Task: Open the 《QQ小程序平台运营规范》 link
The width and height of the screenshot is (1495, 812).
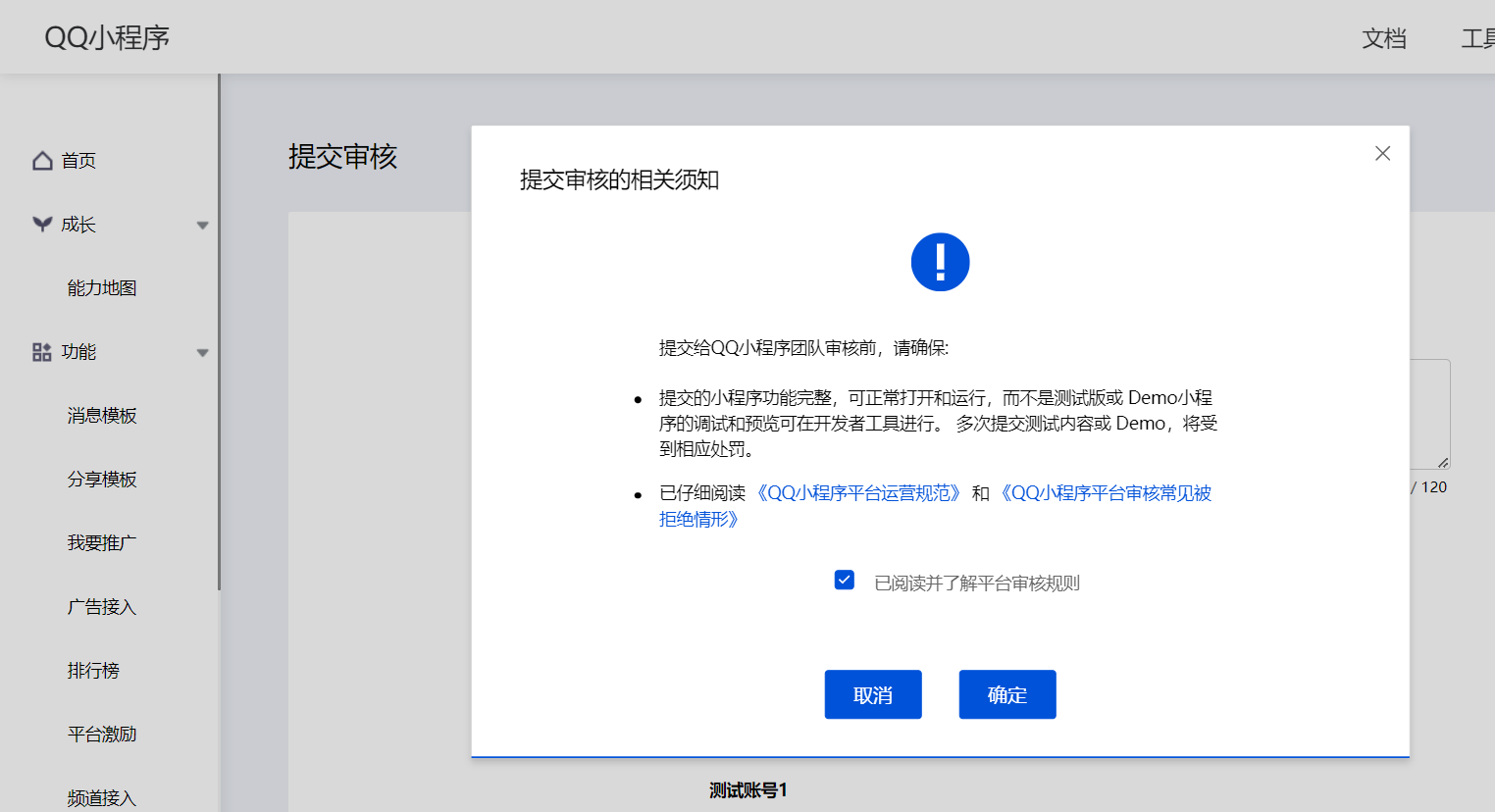Action: pyautogui.click(x=858, y=492)
